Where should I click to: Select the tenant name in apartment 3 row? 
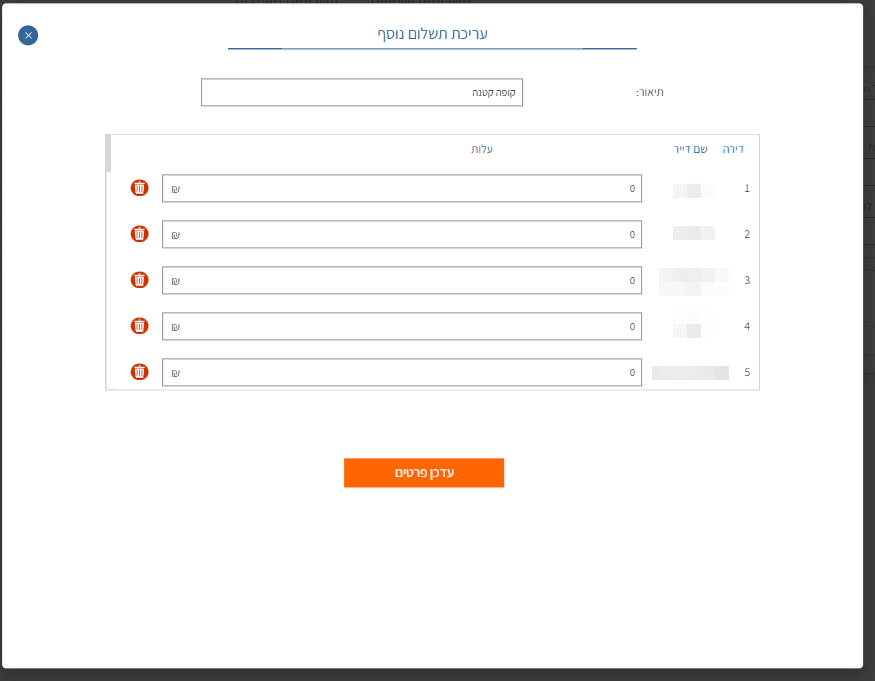693,281
